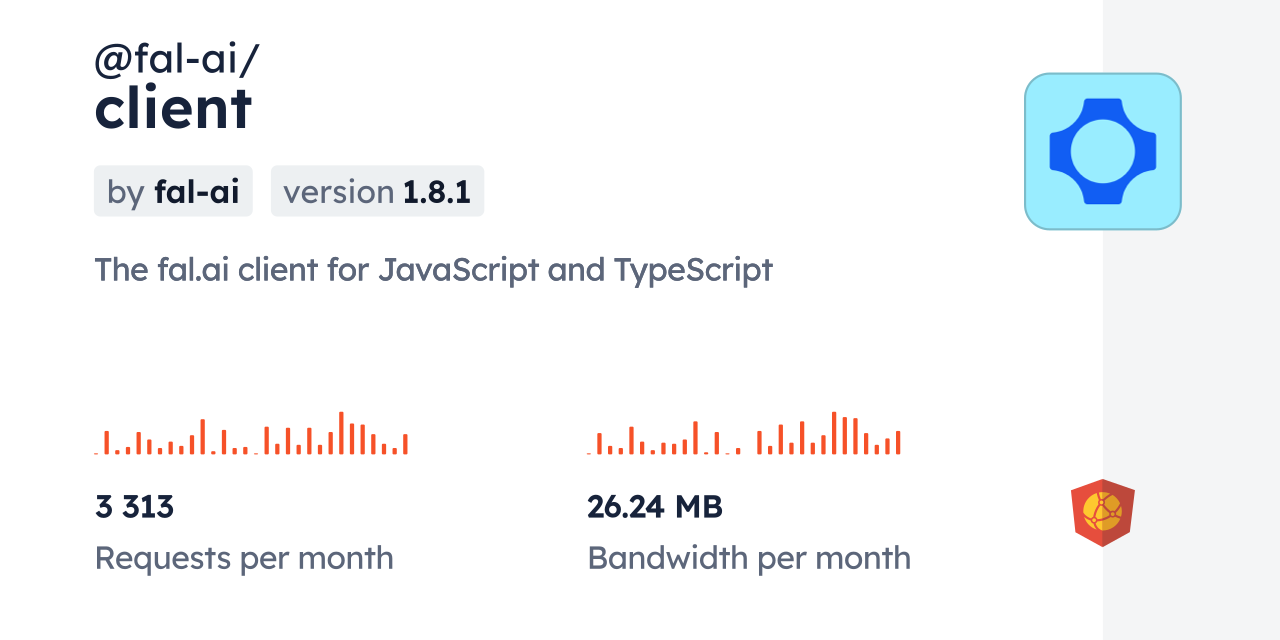The height and width of the screenshot is (640, 1280).
Task: Click the "Requests per month" label
Action: coord(244,557)
